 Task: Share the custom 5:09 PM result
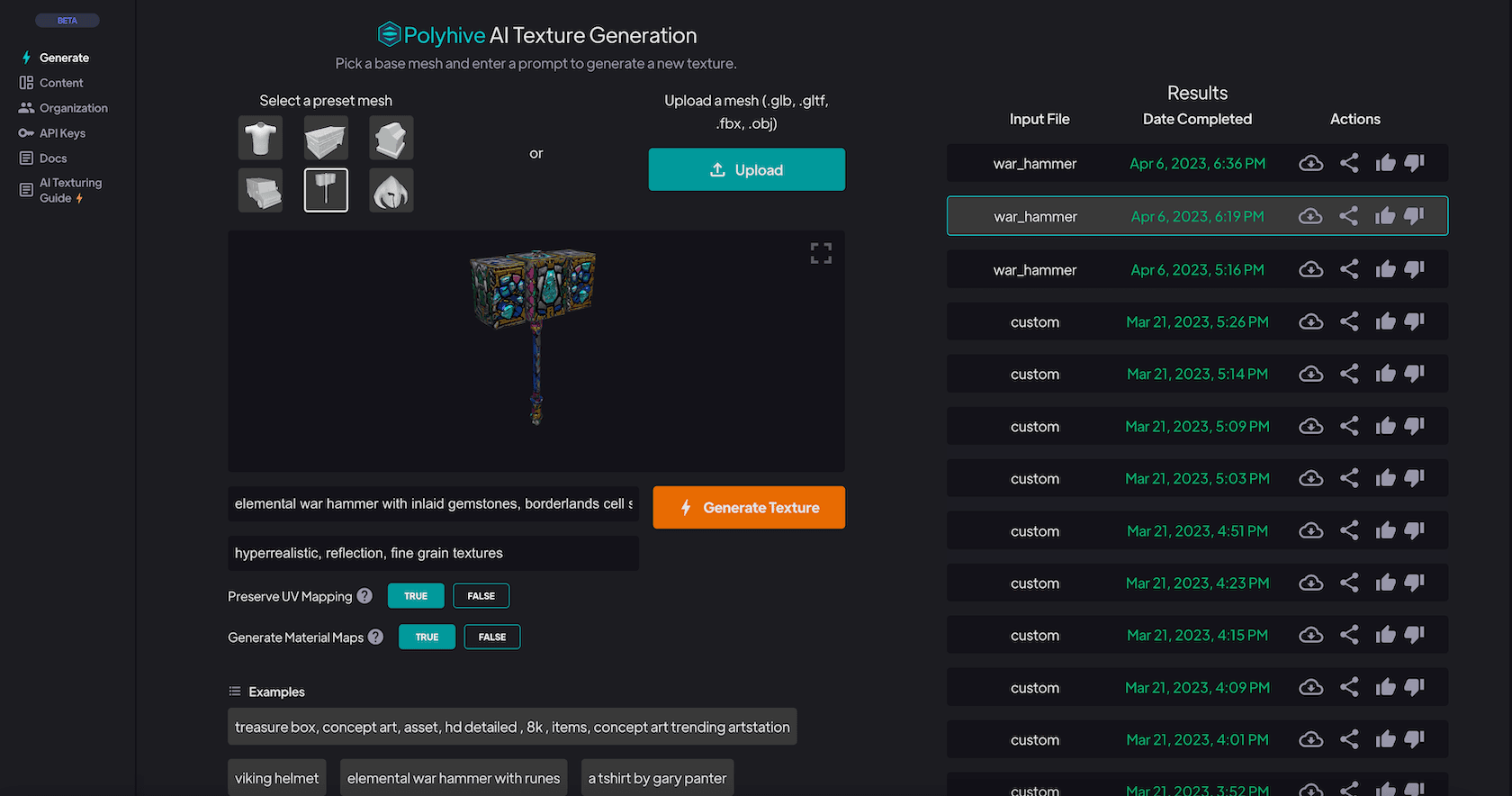[x=1349, y=426]
